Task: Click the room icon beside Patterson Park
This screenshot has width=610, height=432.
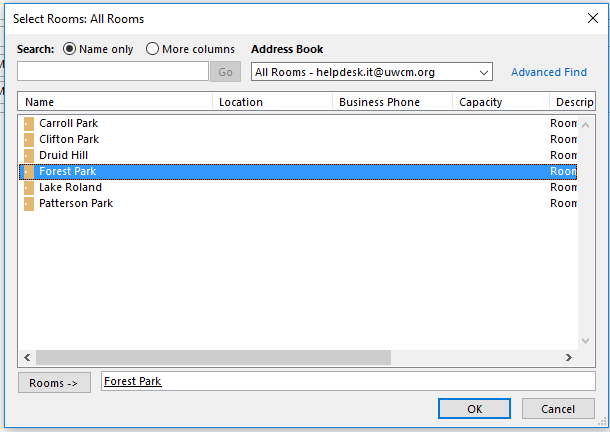Action: click(28, 203)
